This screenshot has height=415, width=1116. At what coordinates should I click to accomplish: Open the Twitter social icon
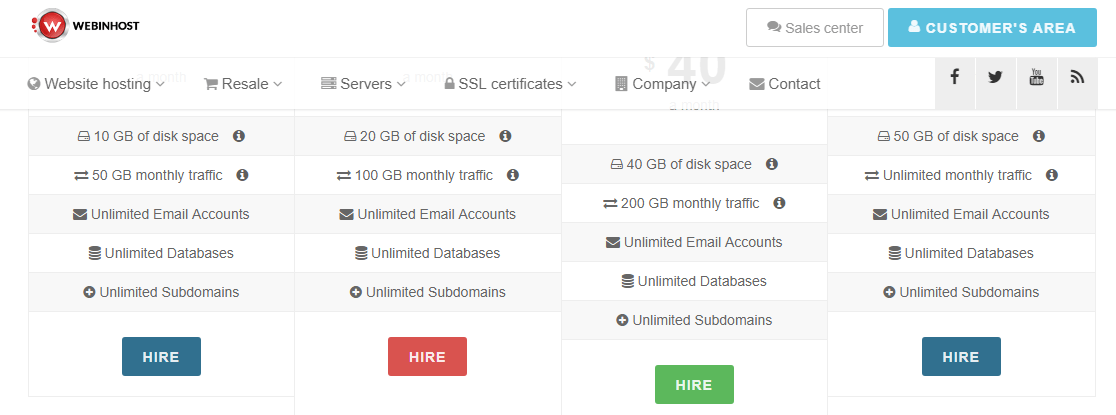995,78
